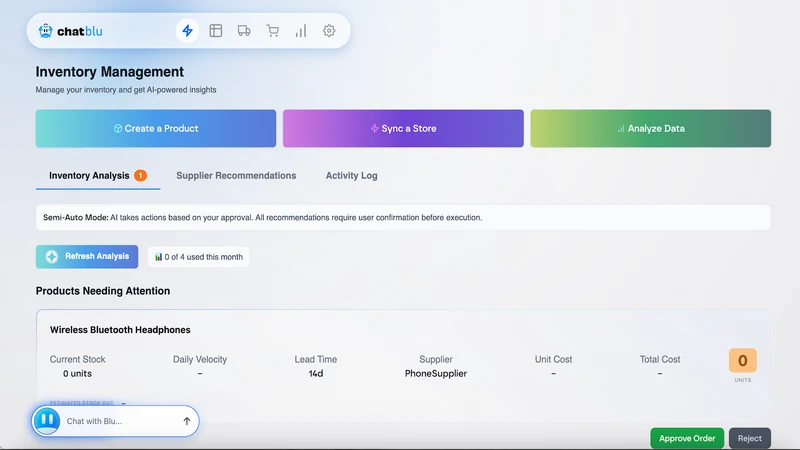
Task: Click the Semi-Auto Mode notice banner
Action: click(x=403, y=217)
